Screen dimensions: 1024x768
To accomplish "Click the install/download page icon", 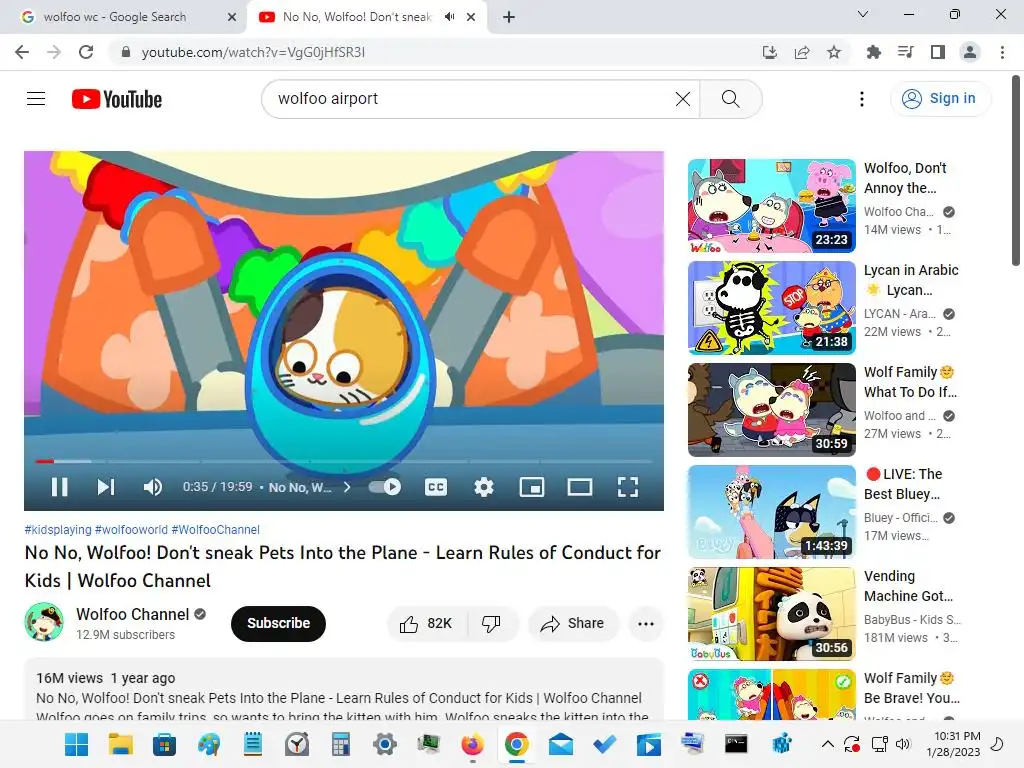I will [769, 52].
